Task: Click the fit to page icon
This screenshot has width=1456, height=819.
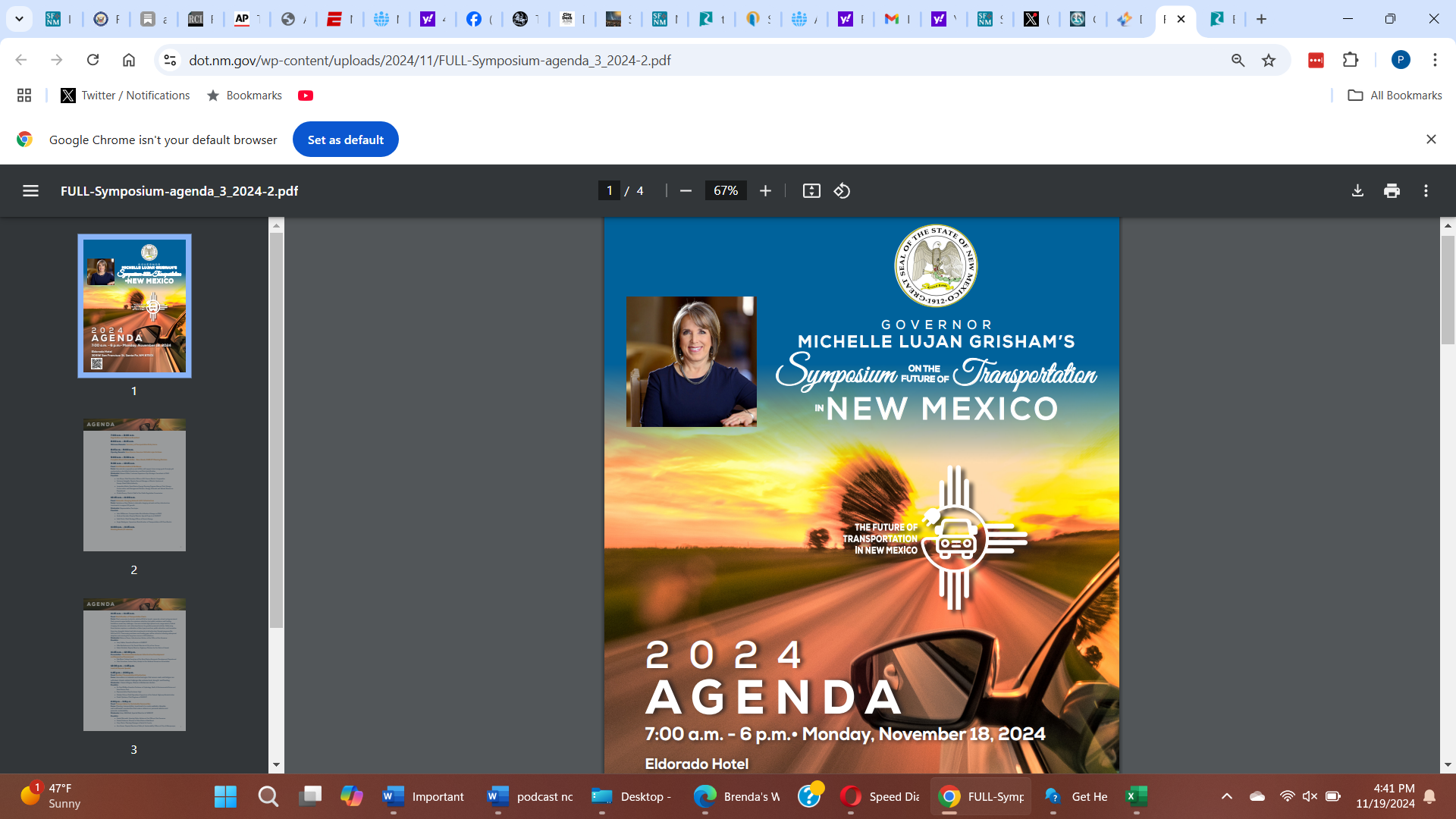Action: [x=811, y=191]
